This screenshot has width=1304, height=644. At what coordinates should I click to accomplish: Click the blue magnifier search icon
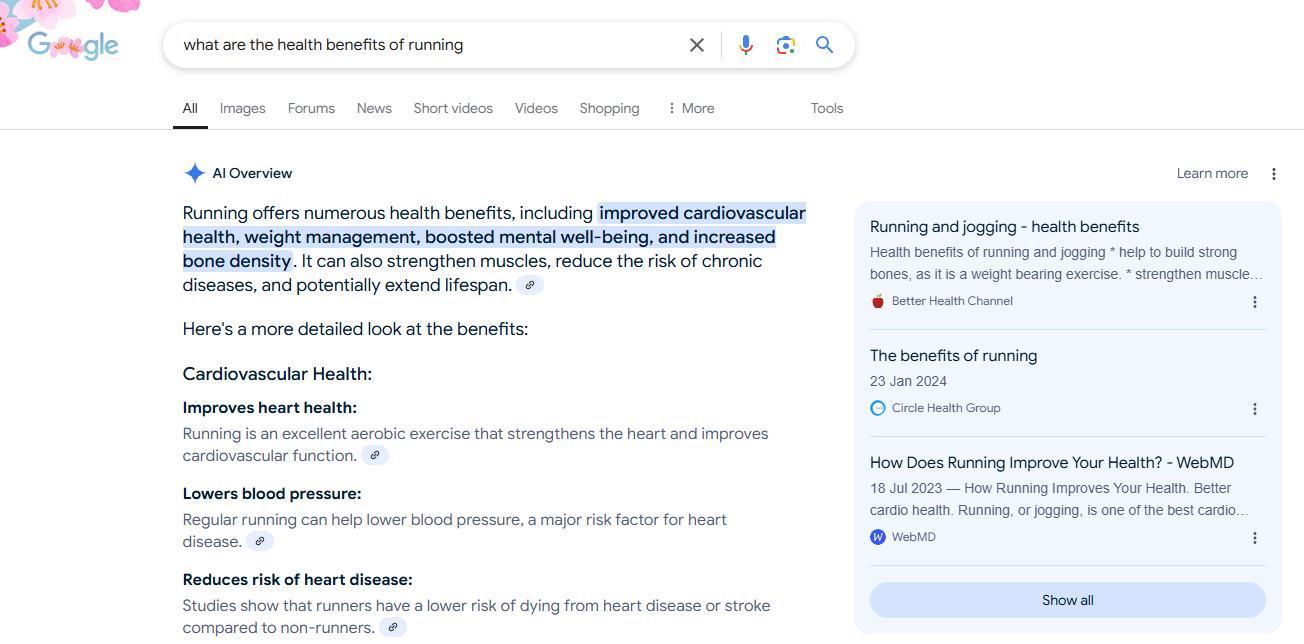(825, 45)
